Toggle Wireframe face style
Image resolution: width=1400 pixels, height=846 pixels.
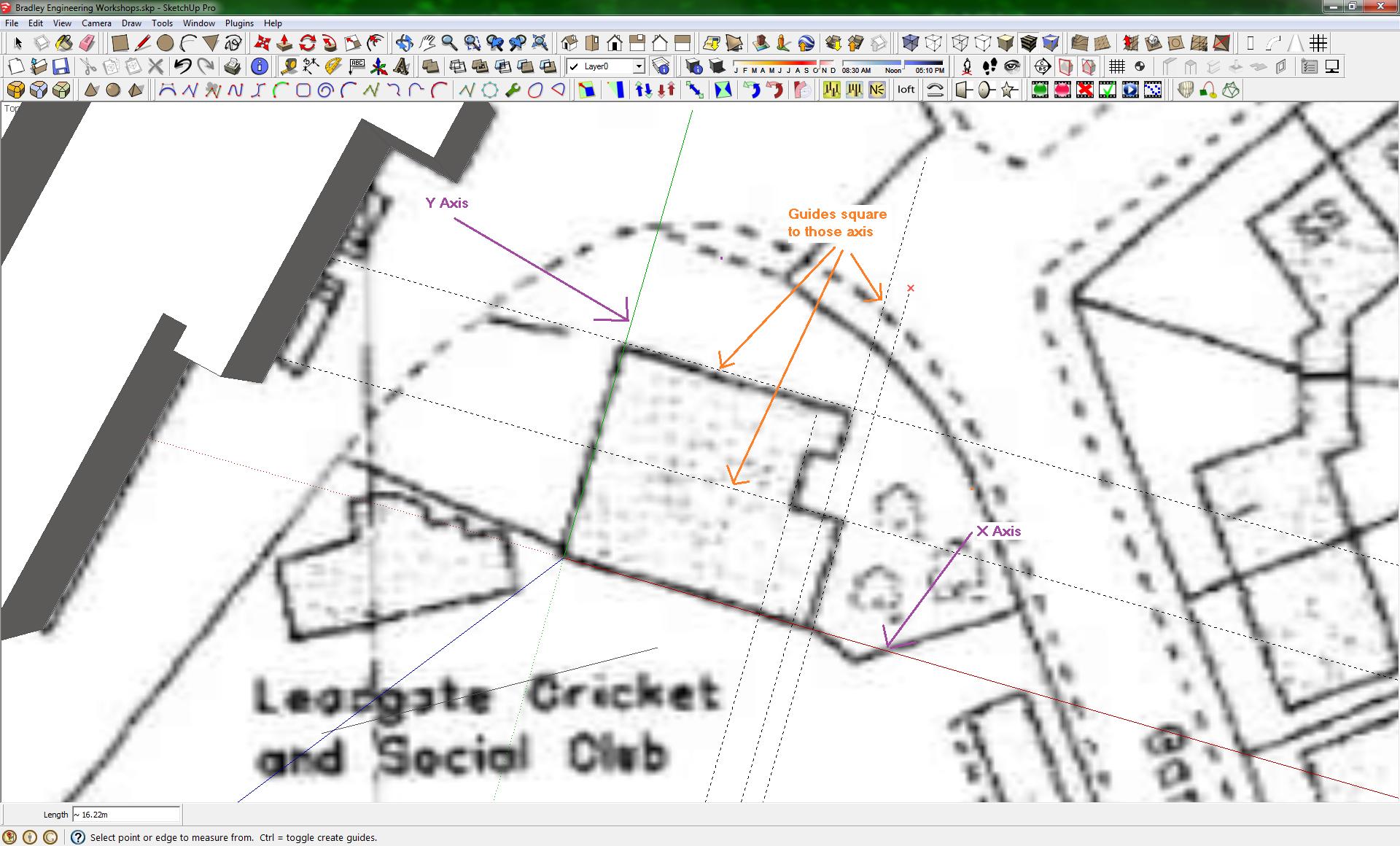click(x=960, y=43)
